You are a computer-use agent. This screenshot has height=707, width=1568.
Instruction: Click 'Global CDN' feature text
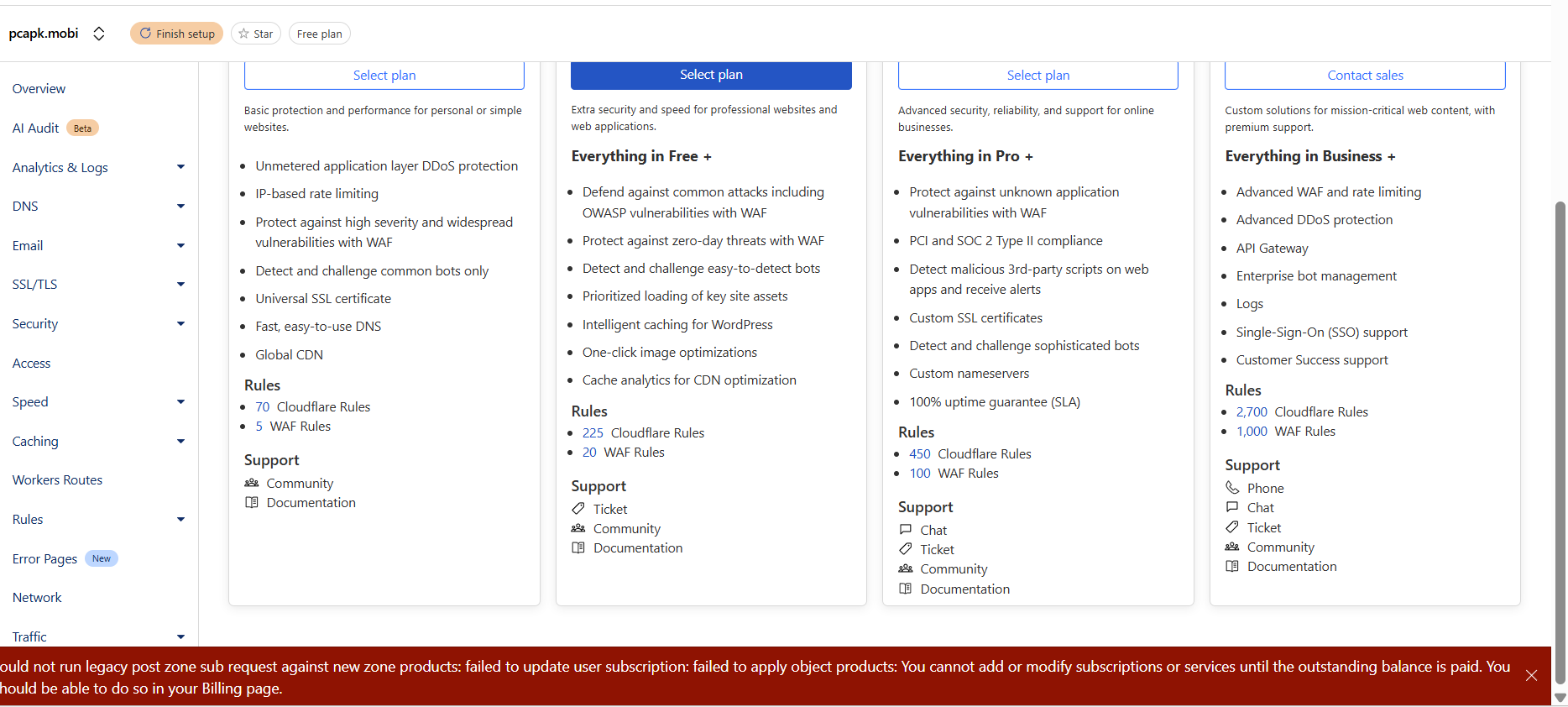[289, 355]
